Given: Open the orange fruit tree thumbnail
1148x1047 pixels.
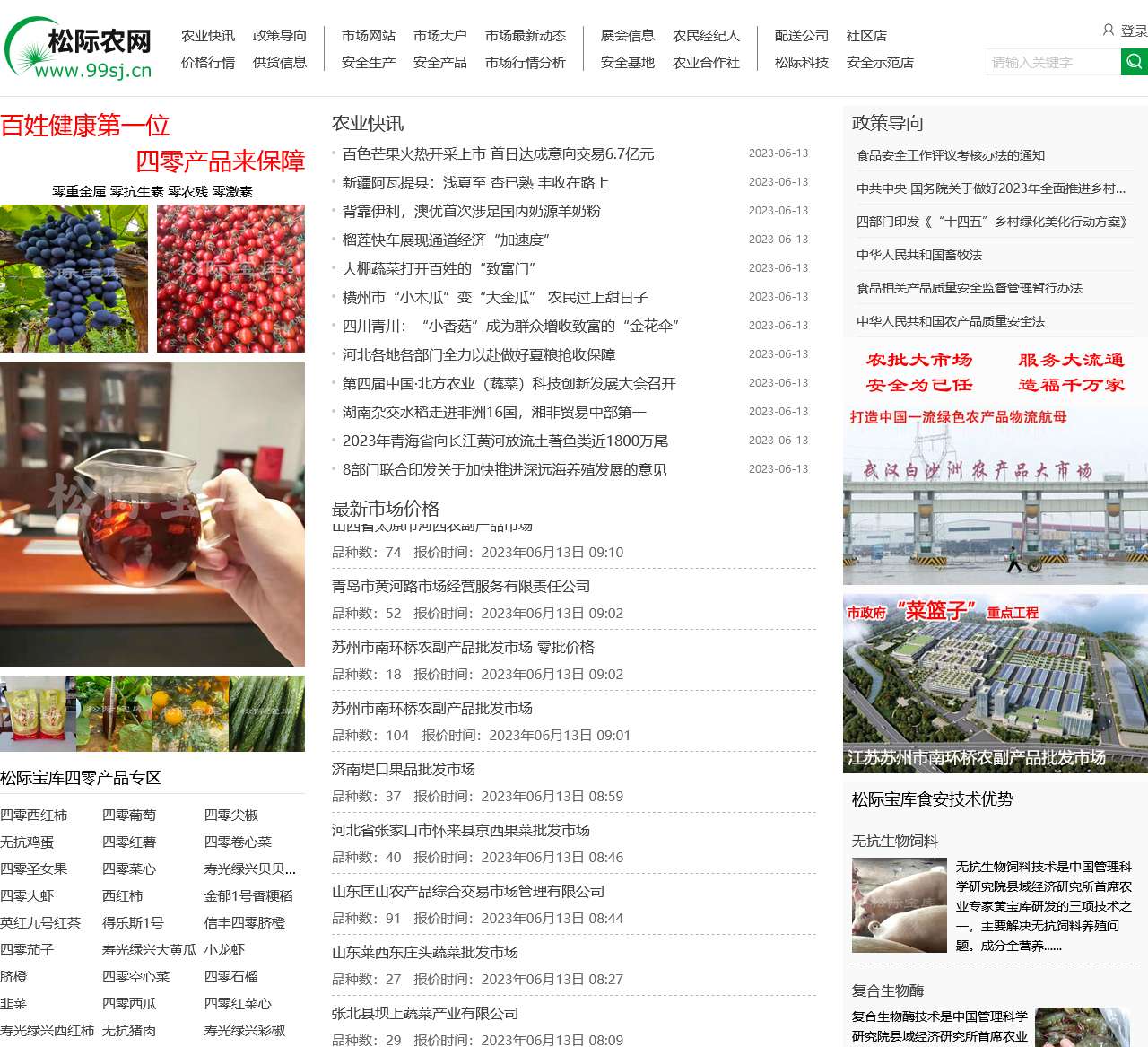Looking at the screenshot, I should (190, 713).
